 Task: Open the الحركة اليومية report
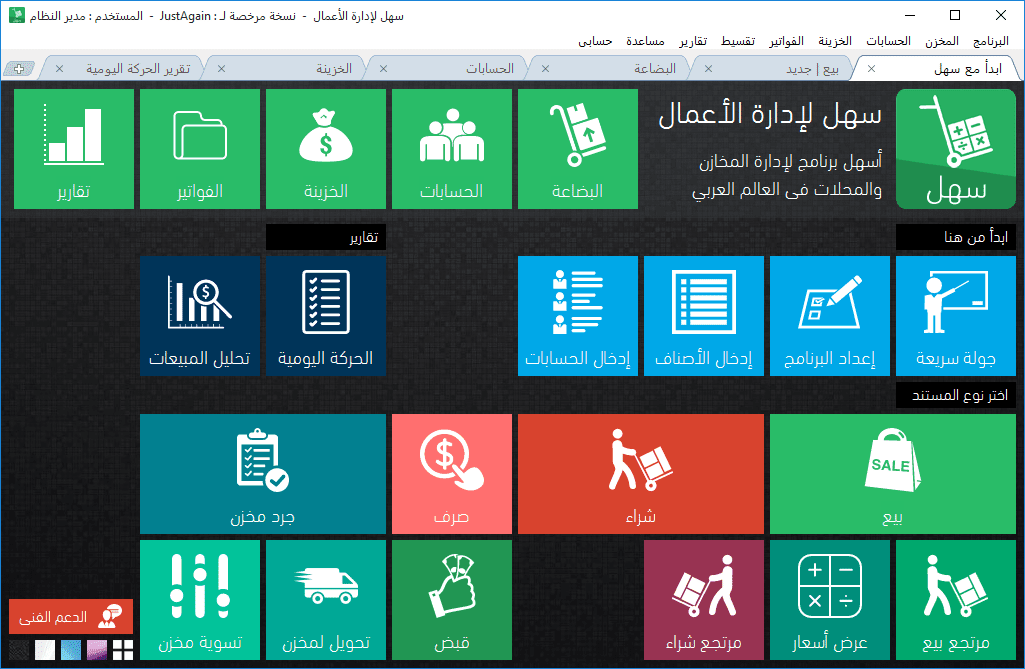325,315
